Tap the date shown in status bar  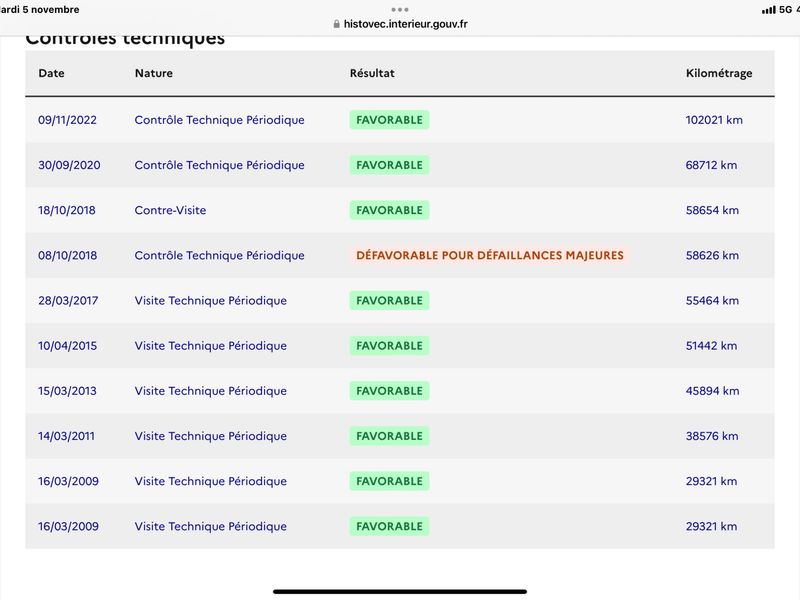coord(40,10)
